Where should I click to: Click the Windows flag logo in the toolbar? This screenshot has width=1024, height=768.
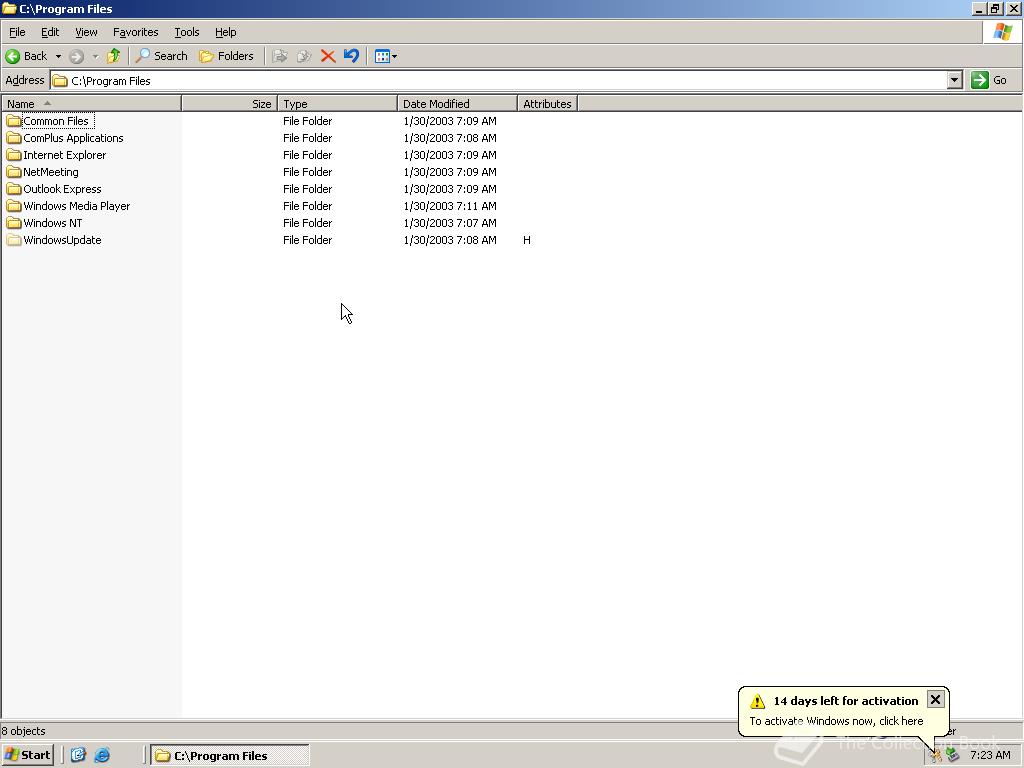tap(1002, 32)
